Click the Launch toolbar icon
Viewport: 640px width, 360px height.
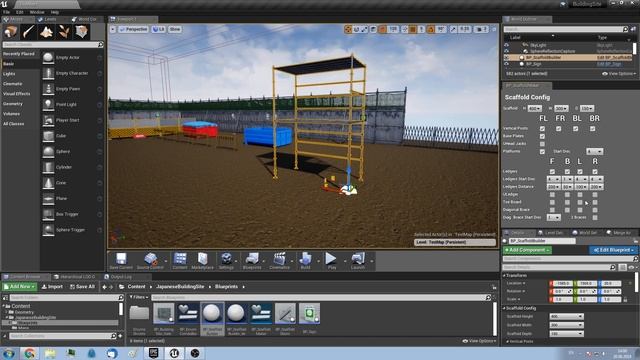coord(358,261)
